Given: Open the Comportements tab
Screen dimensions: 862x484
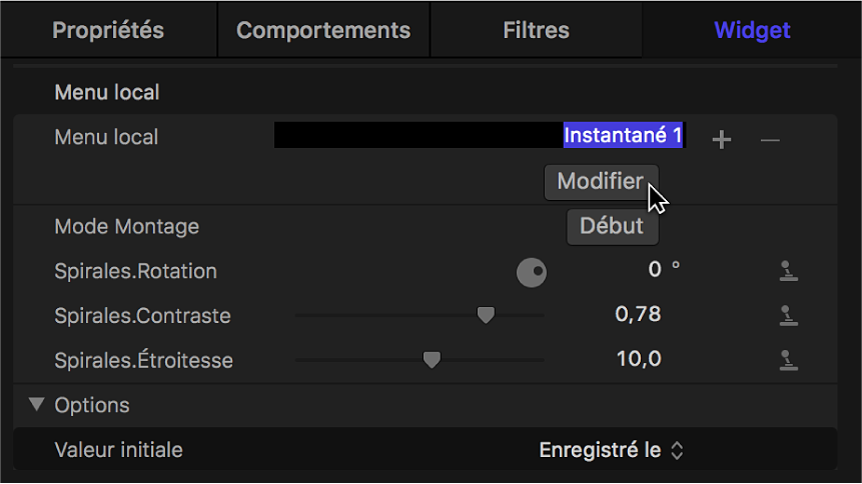Looking at the screenshot, I should tap(323, 30).
